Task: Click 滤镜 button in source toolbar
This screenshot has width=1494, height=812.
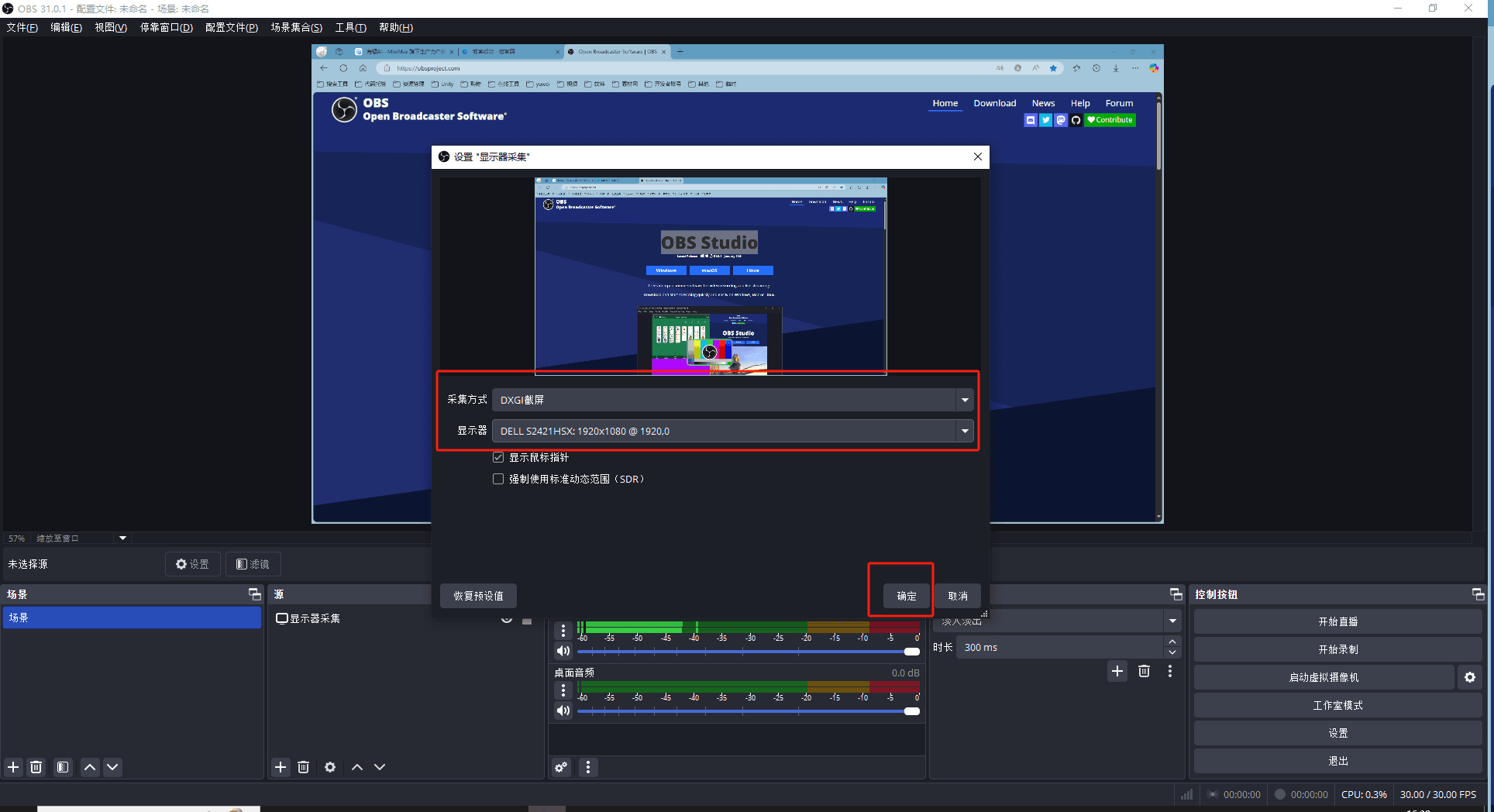Action: click(253, 564)
